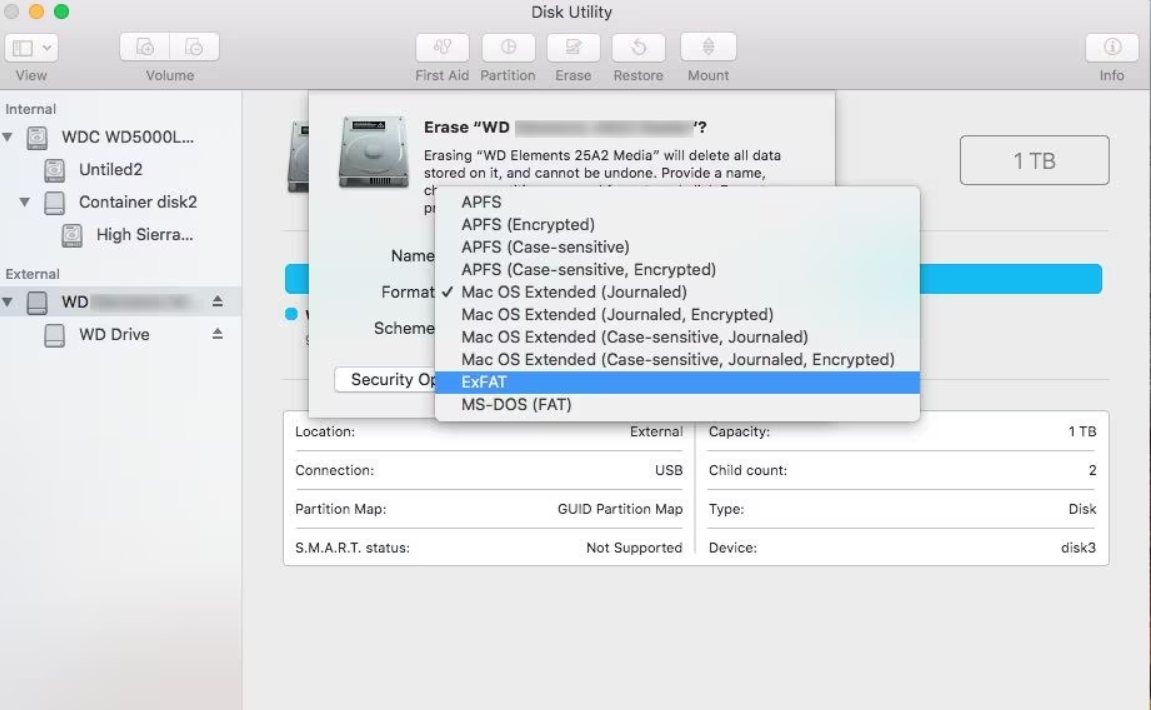The width and height of the screenshot is (1151, 710).
Task: Select WDC WD5000L disk icon in sidebar
Action: pos(37,137)
